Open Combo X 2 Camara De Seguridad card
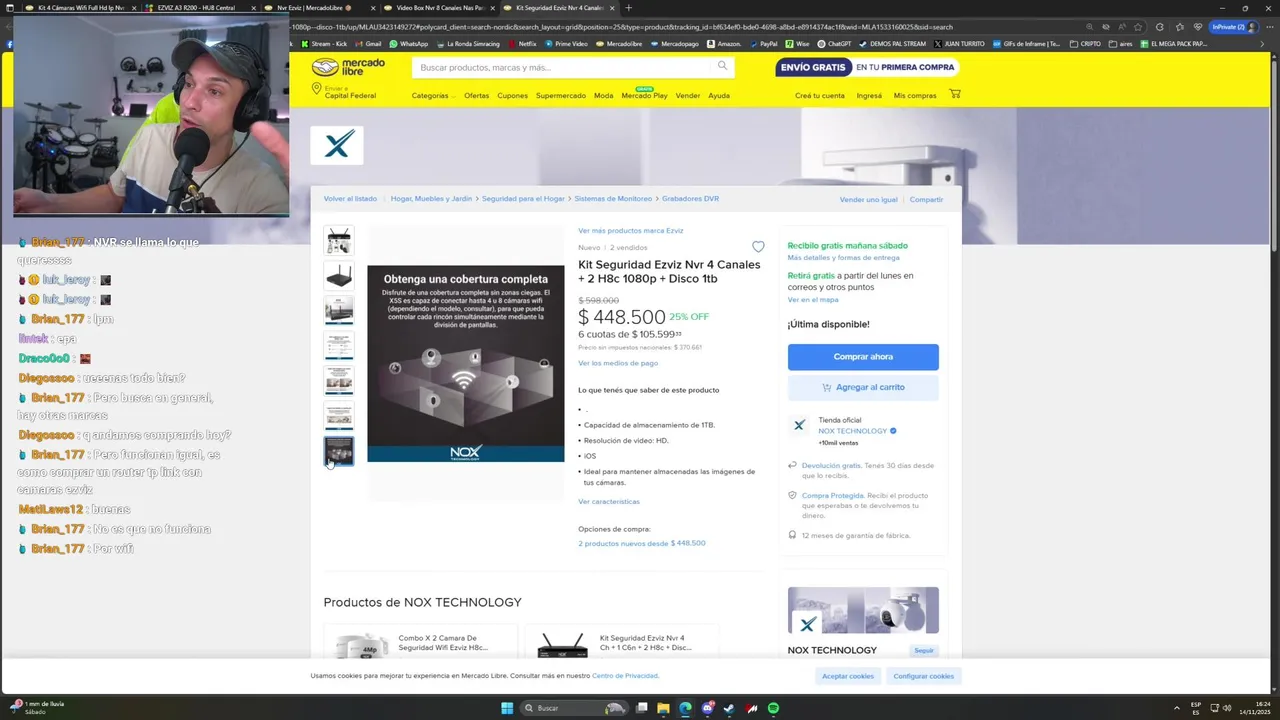The width and height of the screenshot is (1280, 720). (420, 643)
